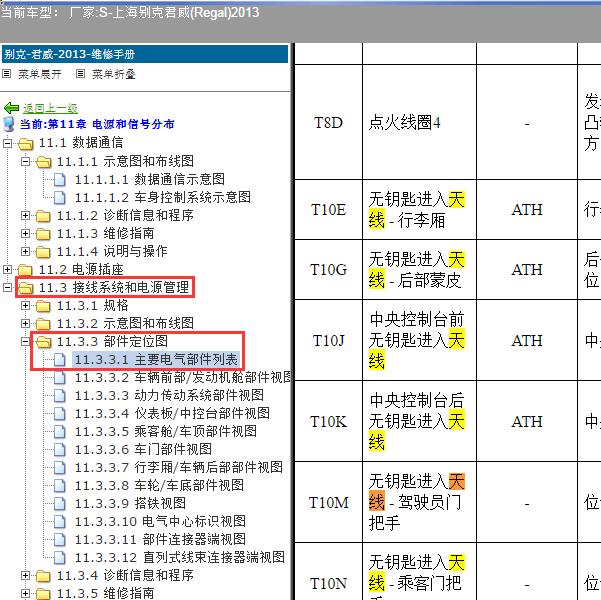Expand the 11.1.4 说明与操作 node

25,252
